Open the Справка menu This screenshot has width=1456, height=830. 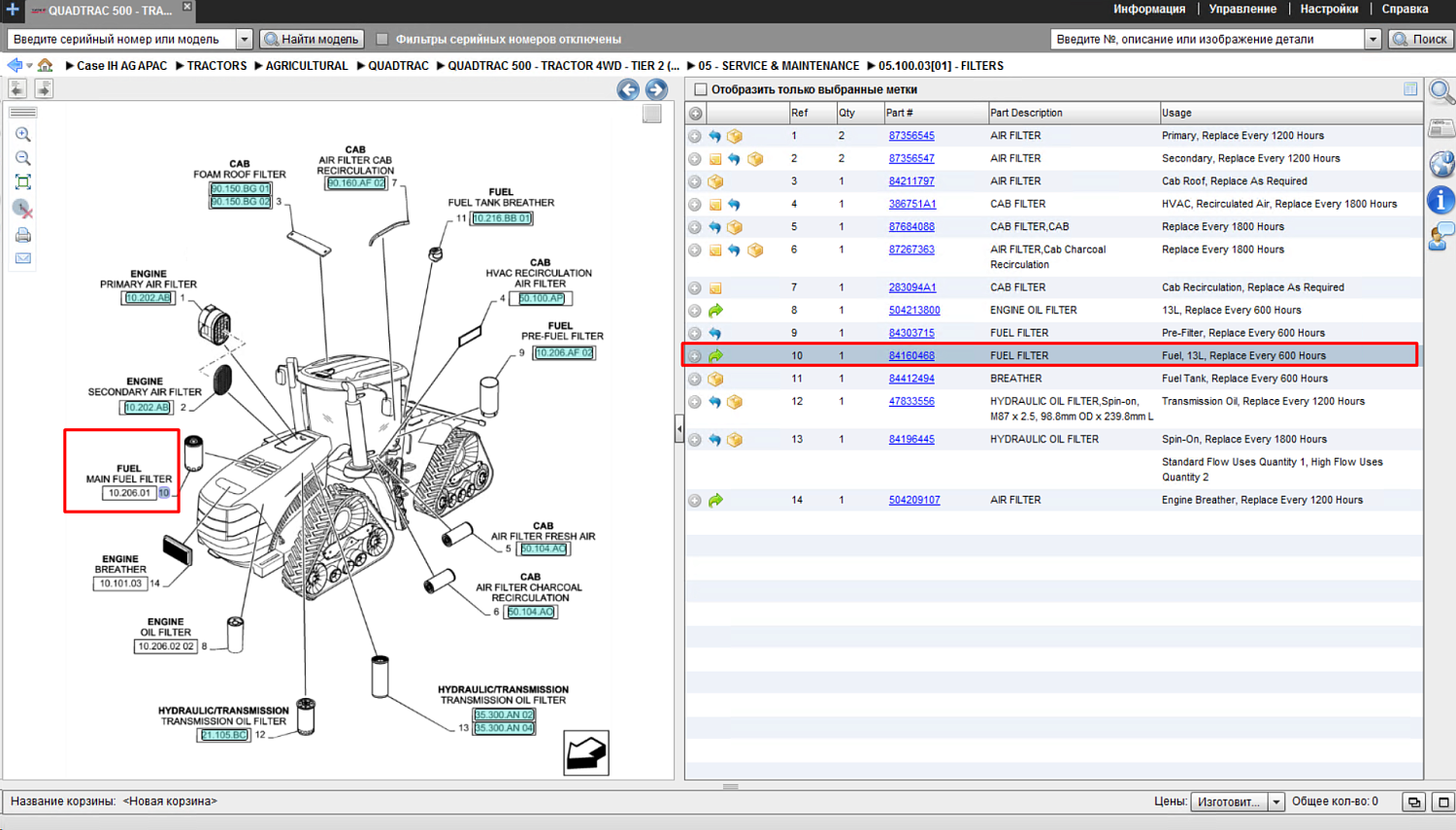tap(1405, 10)
